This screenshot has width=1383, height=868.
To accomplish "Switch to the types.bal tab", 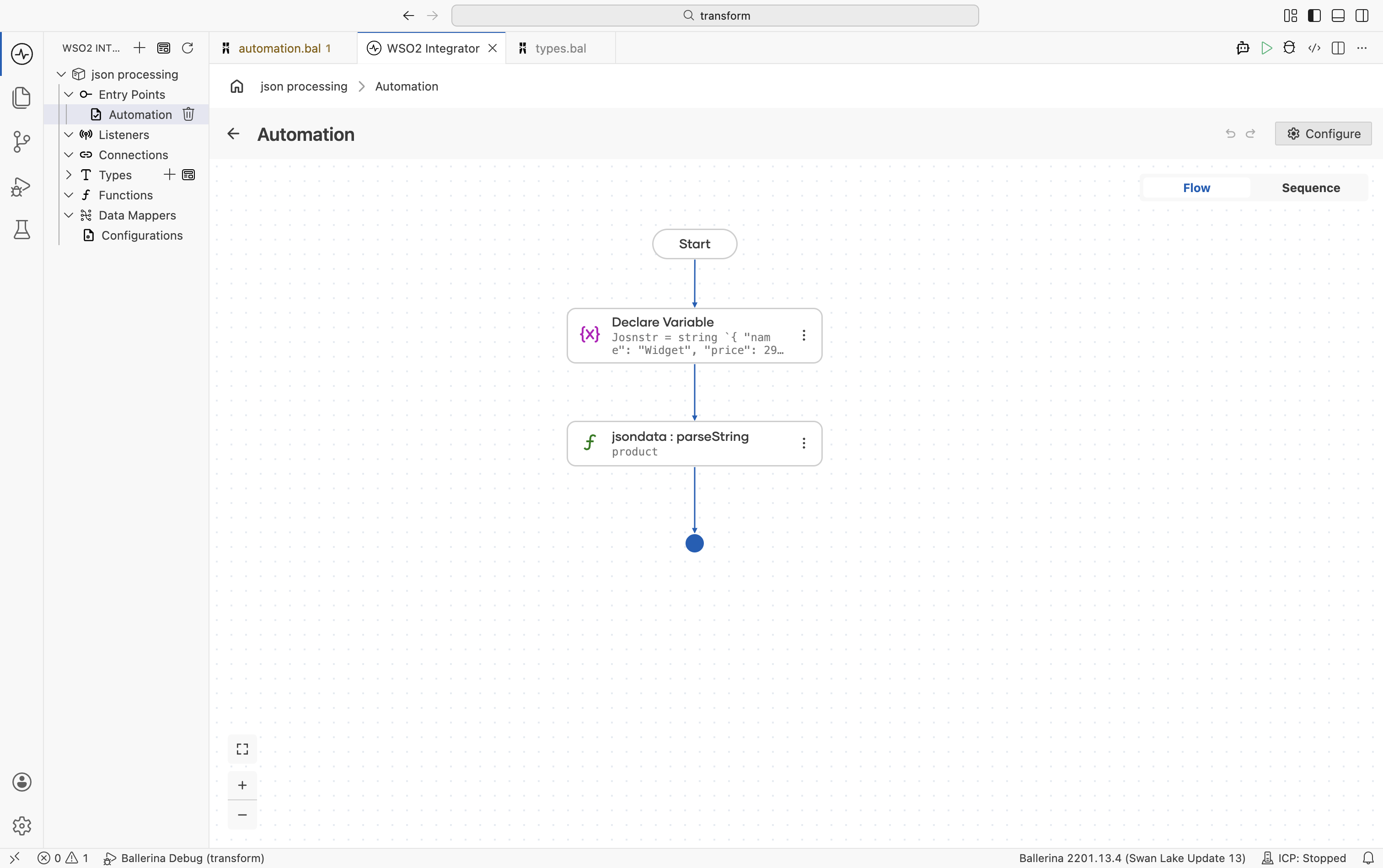I will tap(560, 48).
